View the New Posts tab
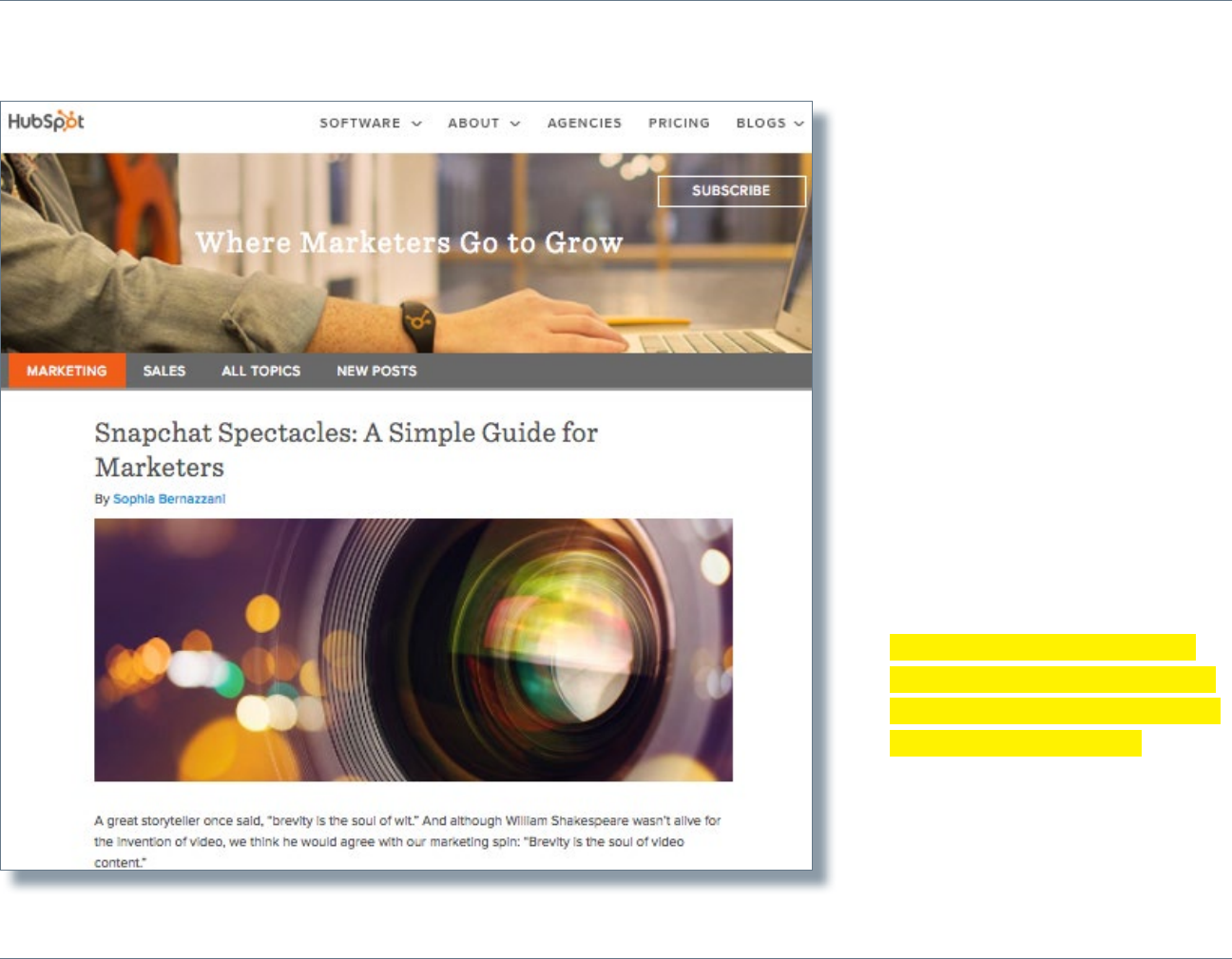 [x=376, y=371]
